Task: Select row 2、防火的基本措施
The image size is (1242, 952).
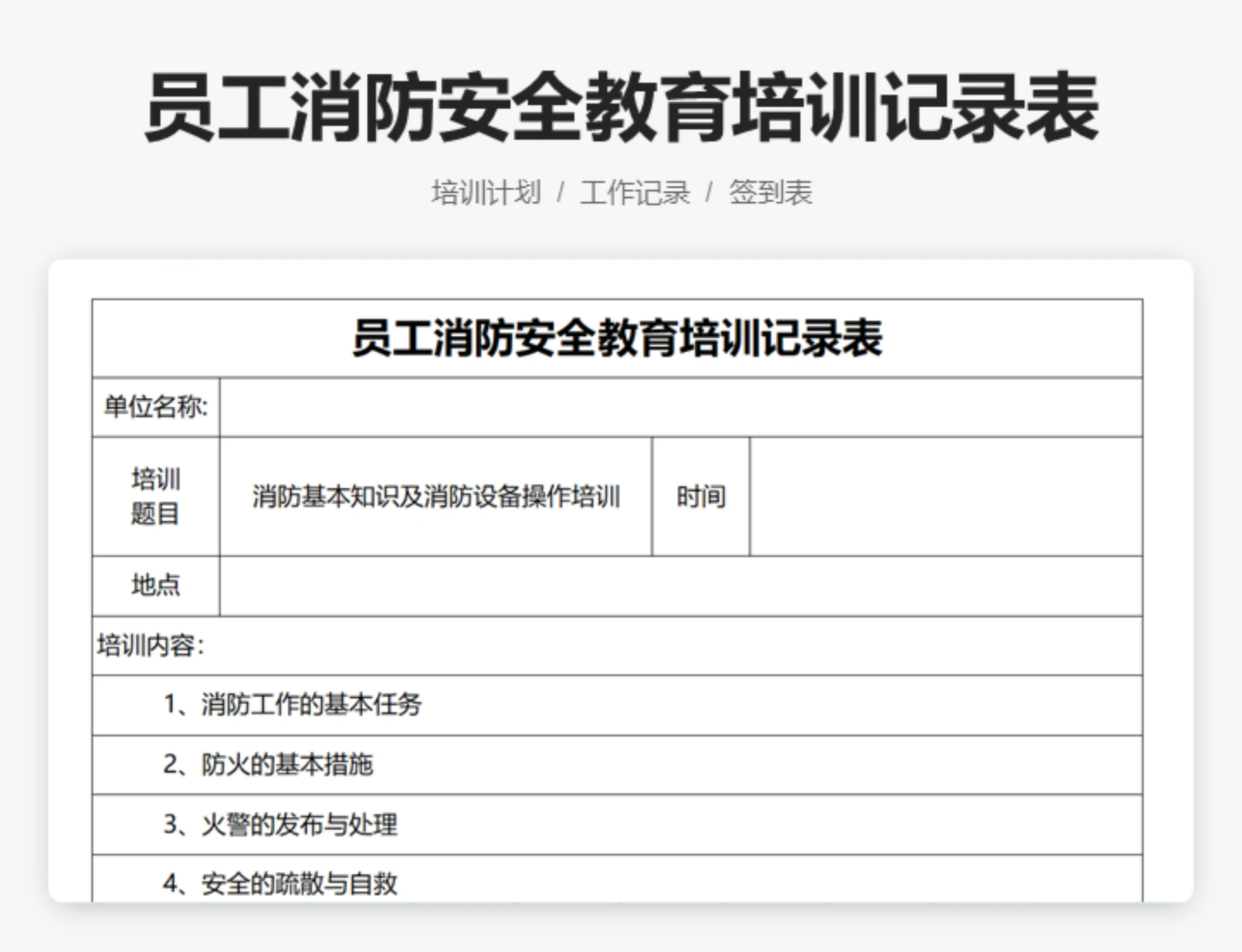Action: (x=617, y=765)
